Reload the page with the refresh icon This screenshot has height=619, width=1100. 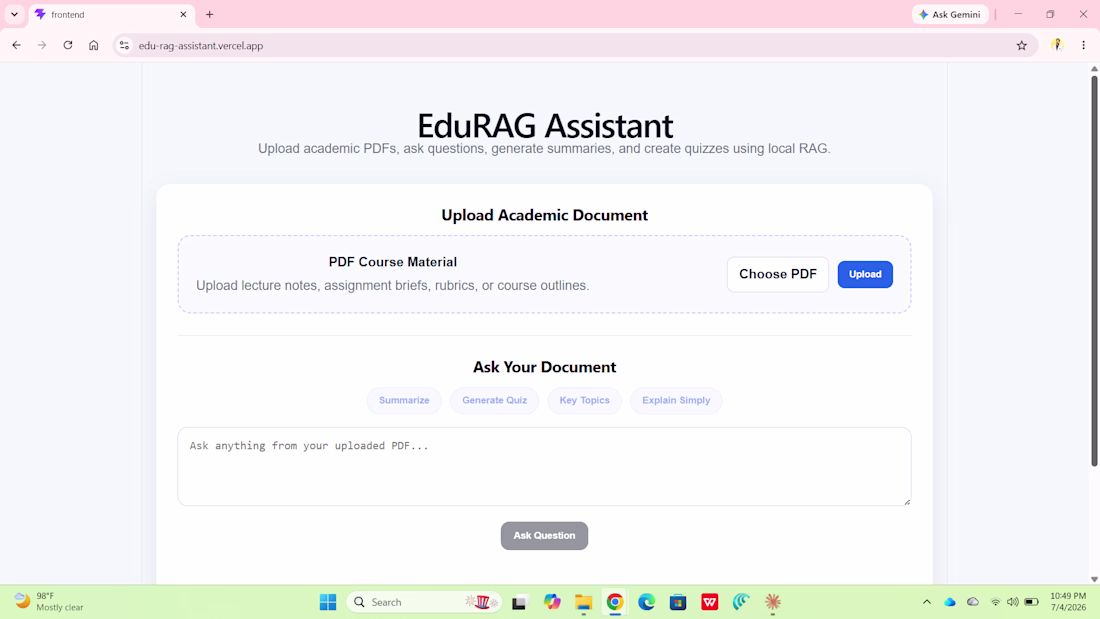pyautogui.click(x=68, y=46)
